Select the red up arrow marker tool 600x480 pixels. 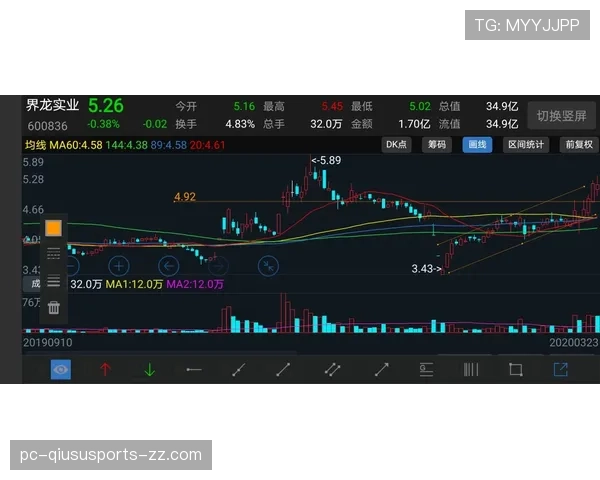[105, 369]
